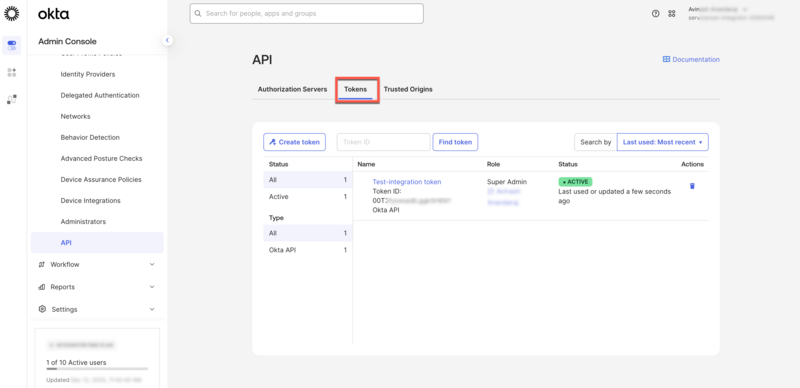The width and height of the screenshot is (800, 388).
Task: Filter Status by All
Action: pyautogui.click(x=308, y=180)
